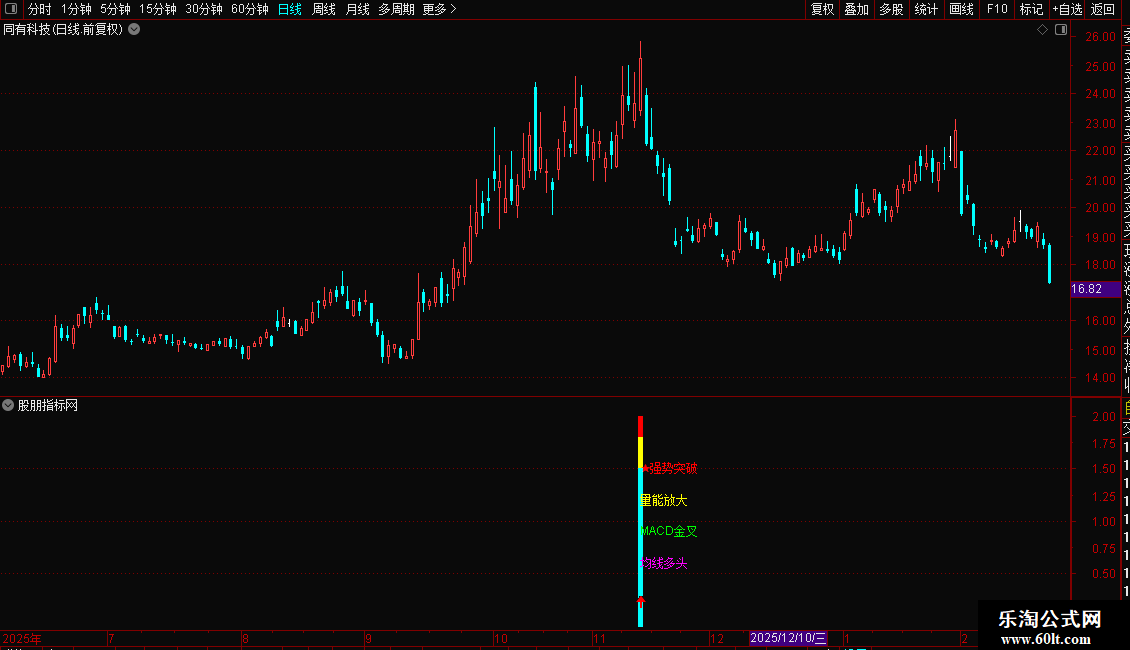Open the 多周期 multi-period view
This screenshot has width=1130, height=650.
[396, 9]
